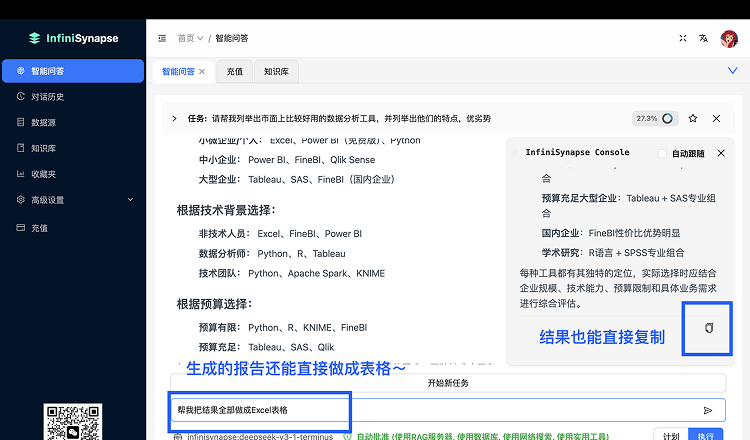Viewport: 750px width, 440px height.
Task: Expand 高级设置 chevron in sidebar
Action: [x=130, y=200]
